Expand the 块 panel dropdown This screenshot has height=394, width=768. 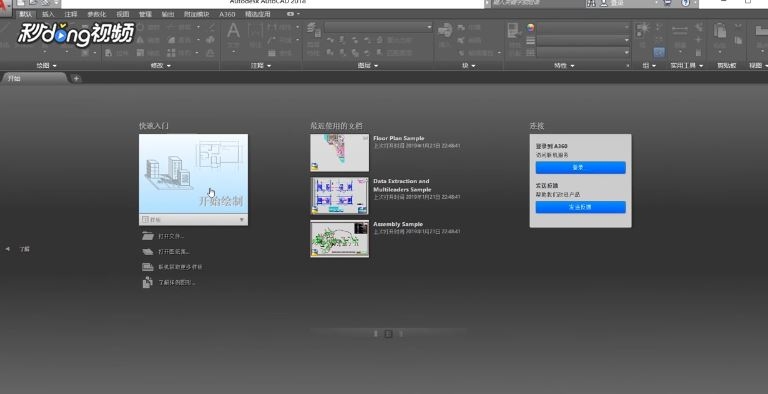(x=473, y=66)
